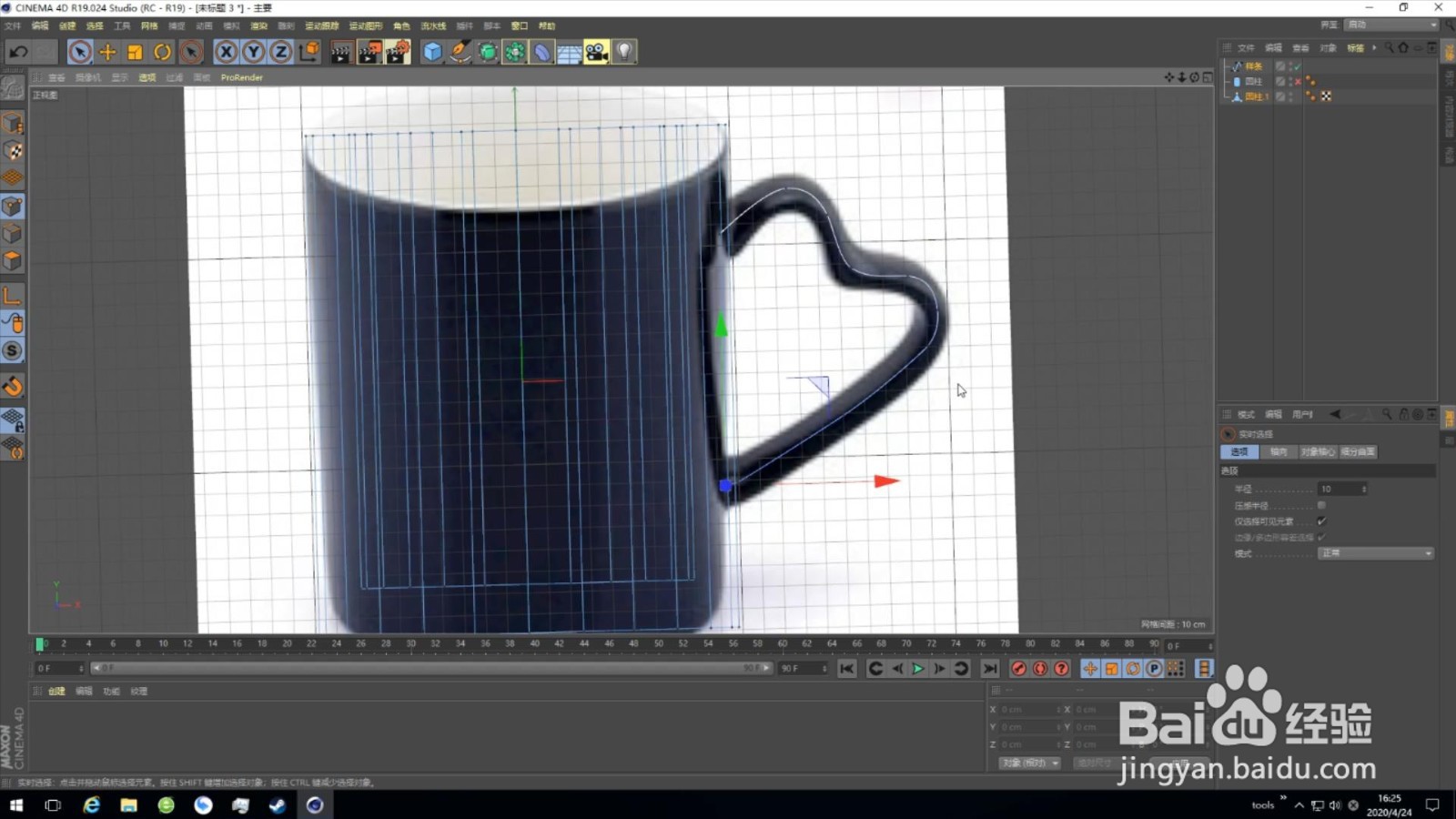
Task: Click the Undo icon
Action: 18,52
